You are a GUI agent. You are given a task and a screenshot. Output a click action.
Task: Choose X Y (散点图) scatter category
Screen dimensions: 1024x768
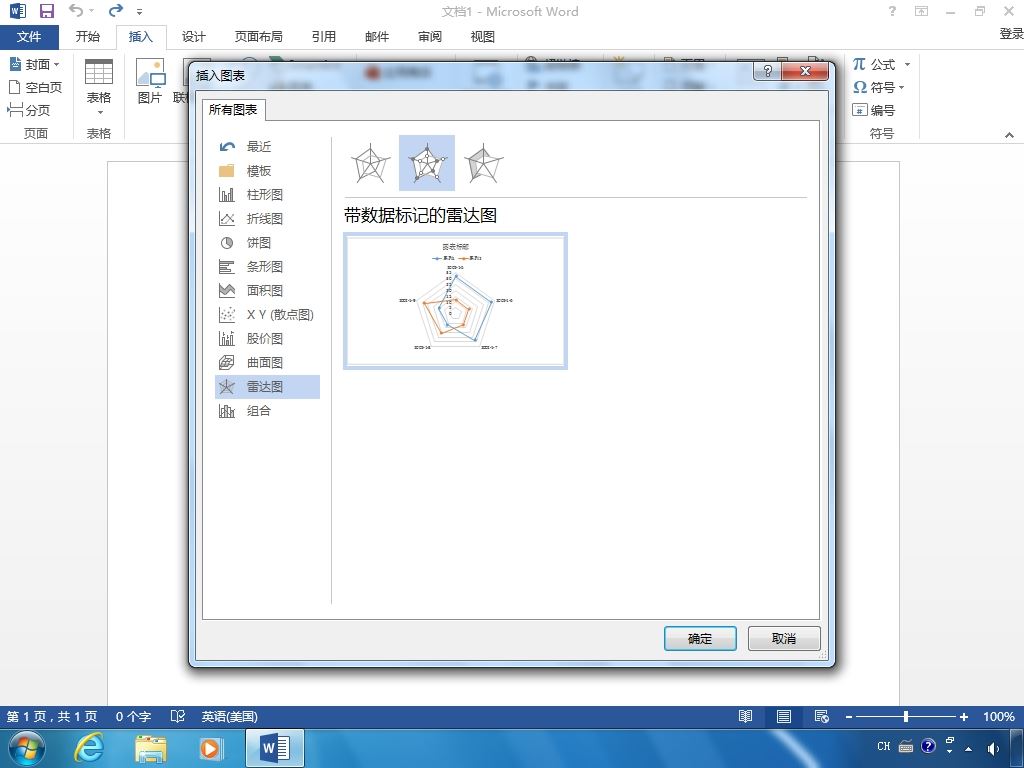coord(268,315)
